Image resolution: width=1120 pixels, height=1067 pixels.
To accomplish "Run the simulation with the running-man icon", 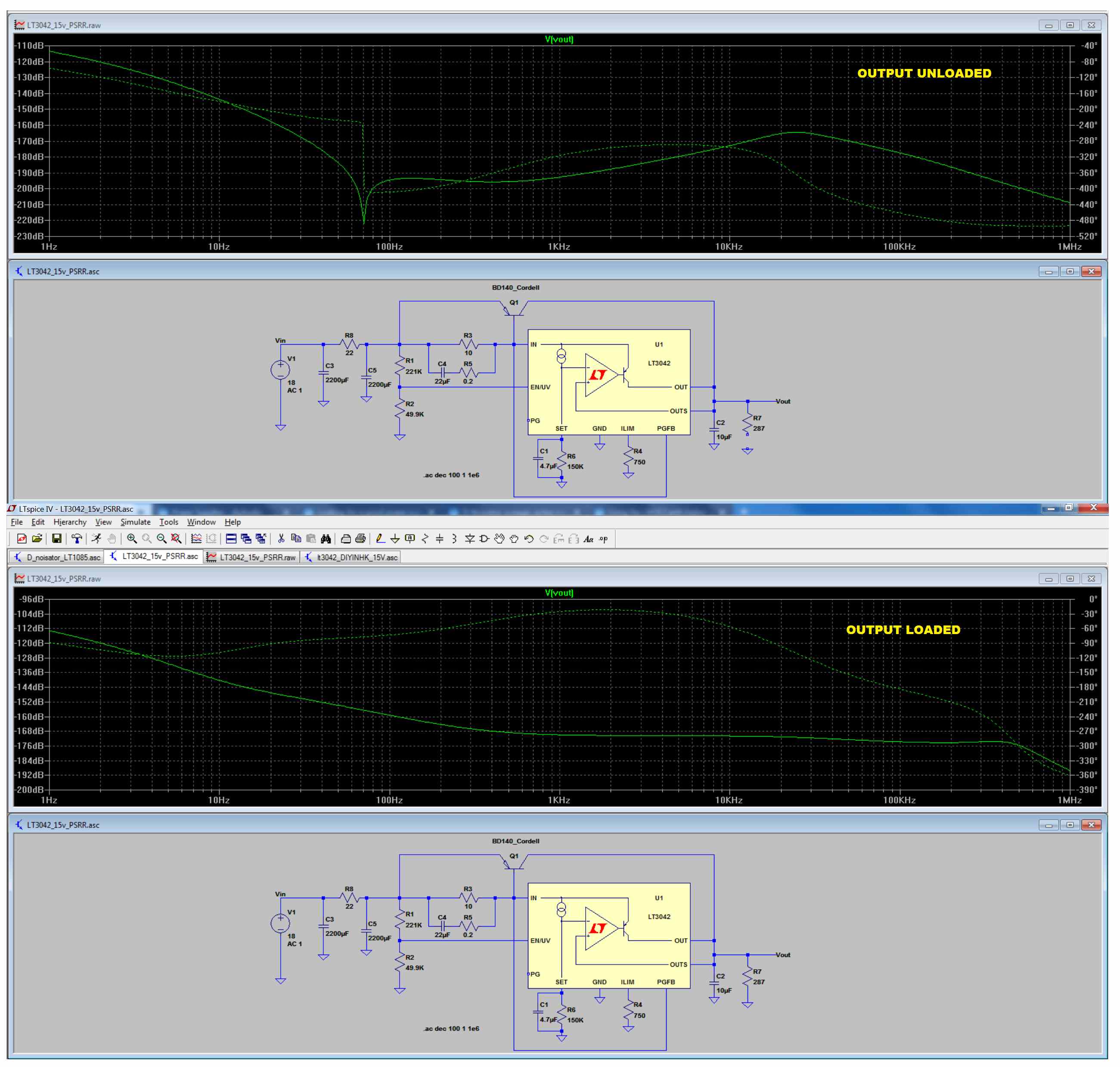I will click(96, 538).
